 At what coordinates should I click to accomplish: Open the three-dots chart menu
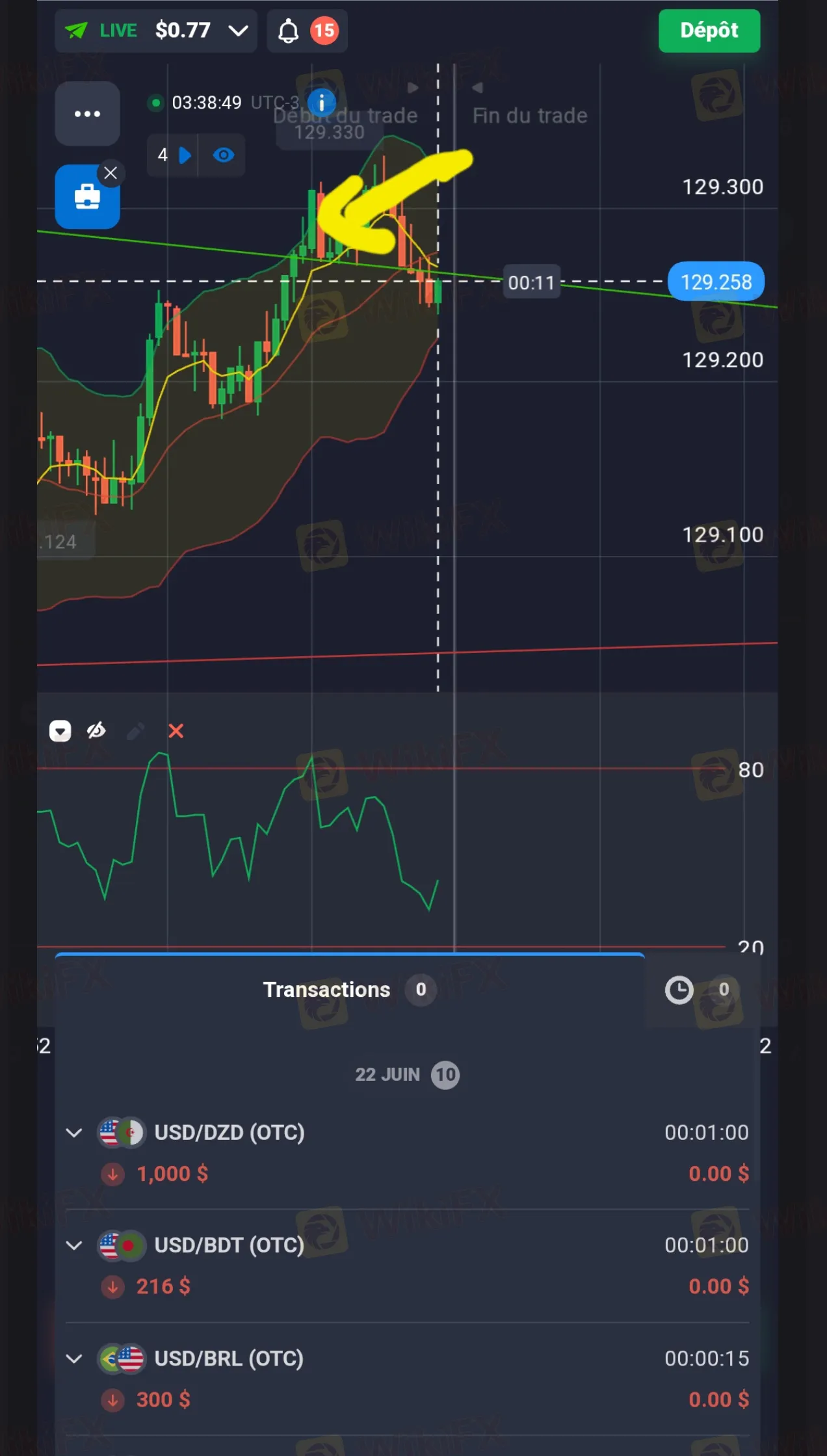(87, 114)
